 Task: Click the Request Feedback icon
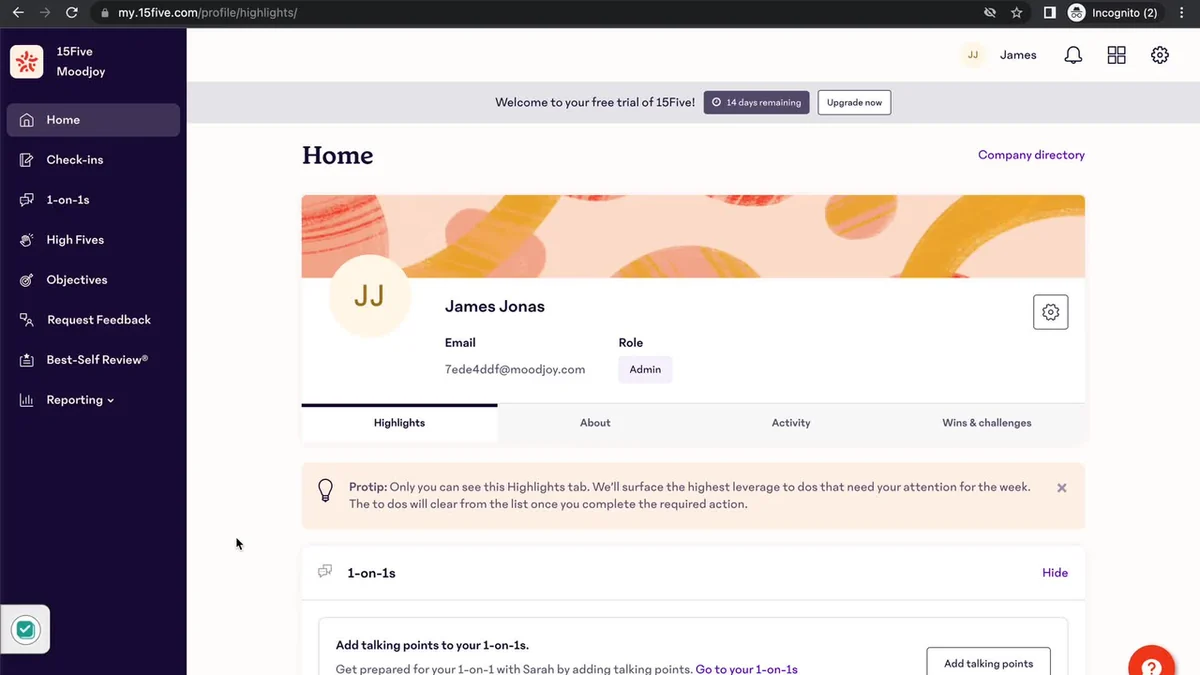click(x=27, y=320)
